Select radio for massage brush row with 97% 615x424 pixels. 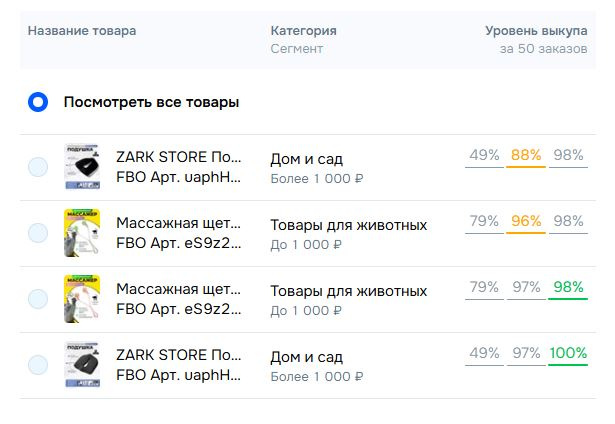38,298
